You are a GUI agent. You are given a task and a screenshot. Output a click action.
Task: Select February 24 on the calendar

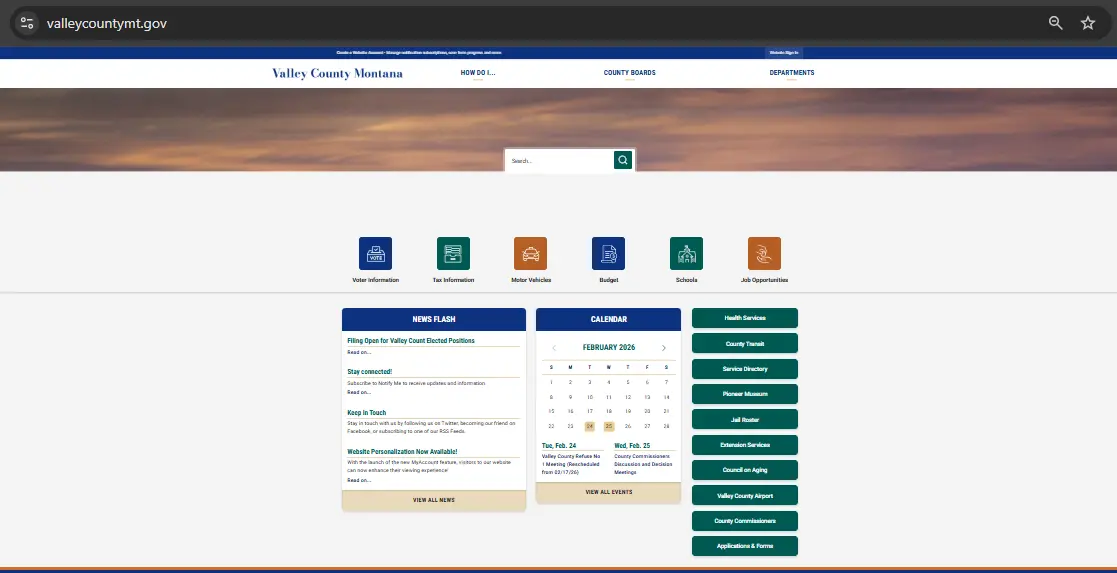click(x=589, y=426)
